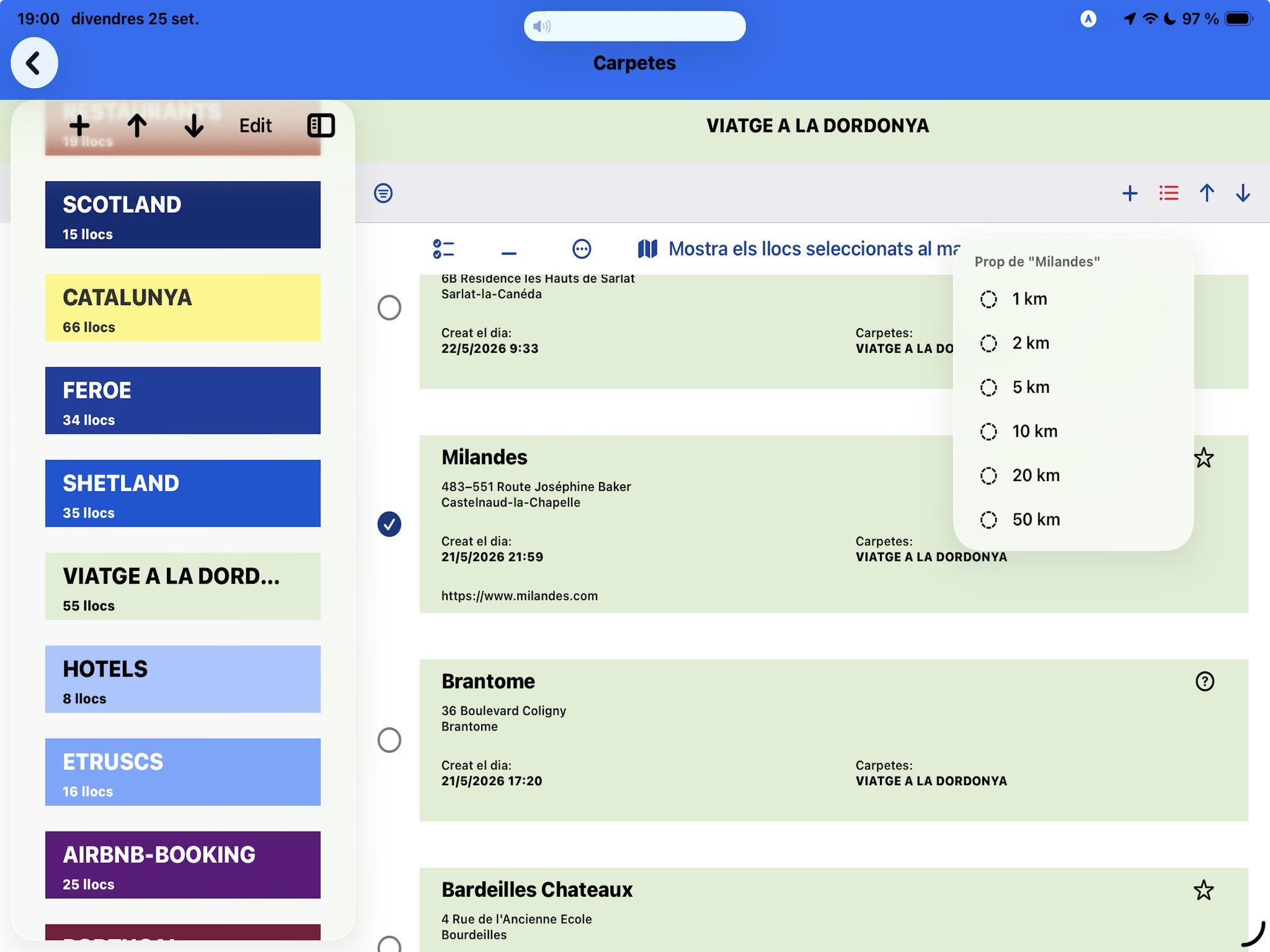Star the Milandes place
This screenshot has width=1270, height=952.
[1204, 458]
